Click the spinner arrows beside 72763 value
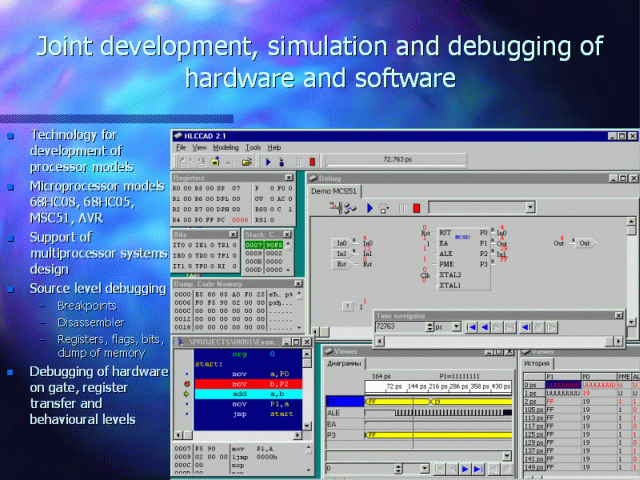The width and height of the screenshot is (640, 480). point(428,327)
